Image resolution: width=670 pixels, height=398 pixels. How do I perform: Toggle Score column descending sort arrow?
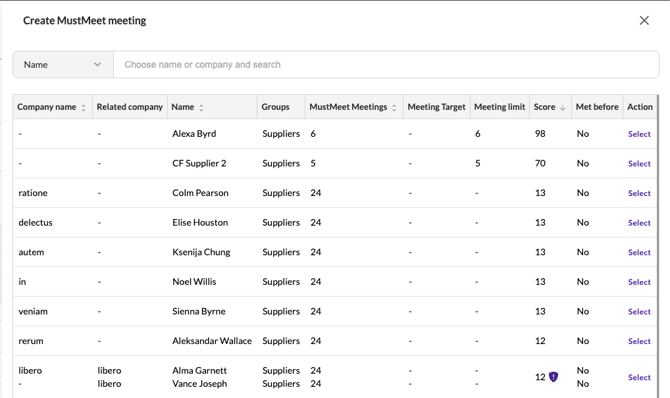pyautogui.click(x=562, y=108)
